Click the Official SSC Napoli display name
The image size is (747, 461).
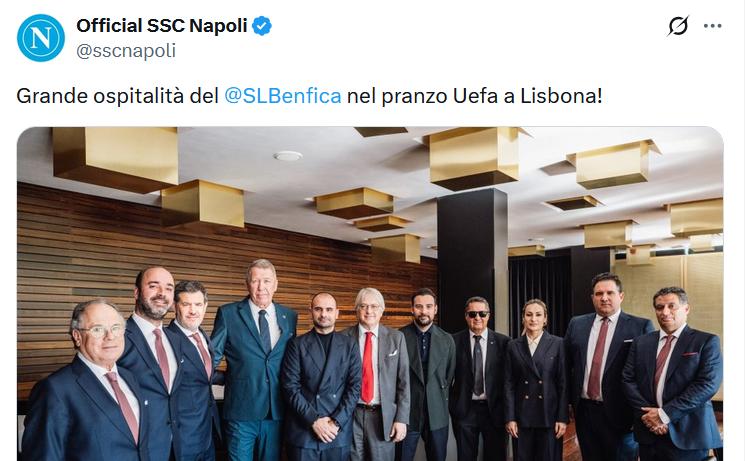click(162, 26)
